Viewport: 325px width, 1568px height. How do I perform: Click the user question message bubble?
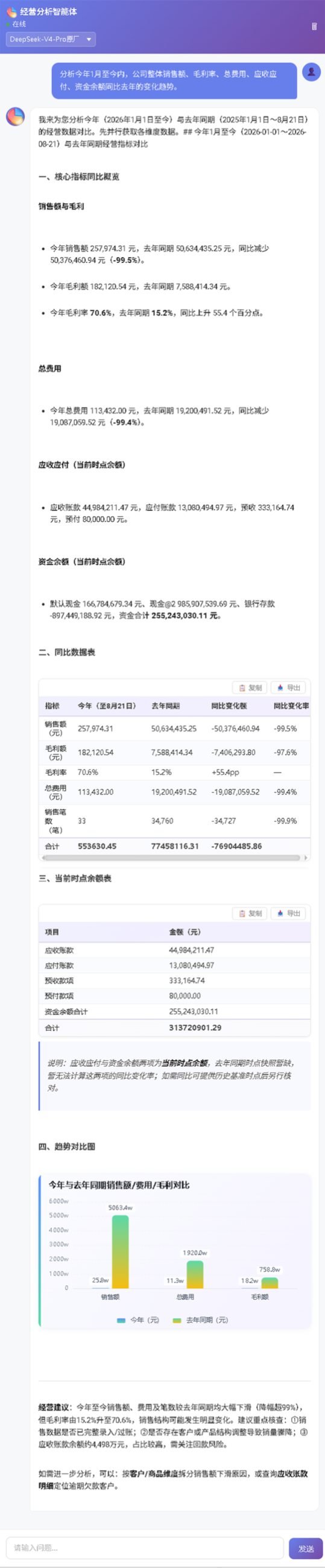(x=174, y=80)
